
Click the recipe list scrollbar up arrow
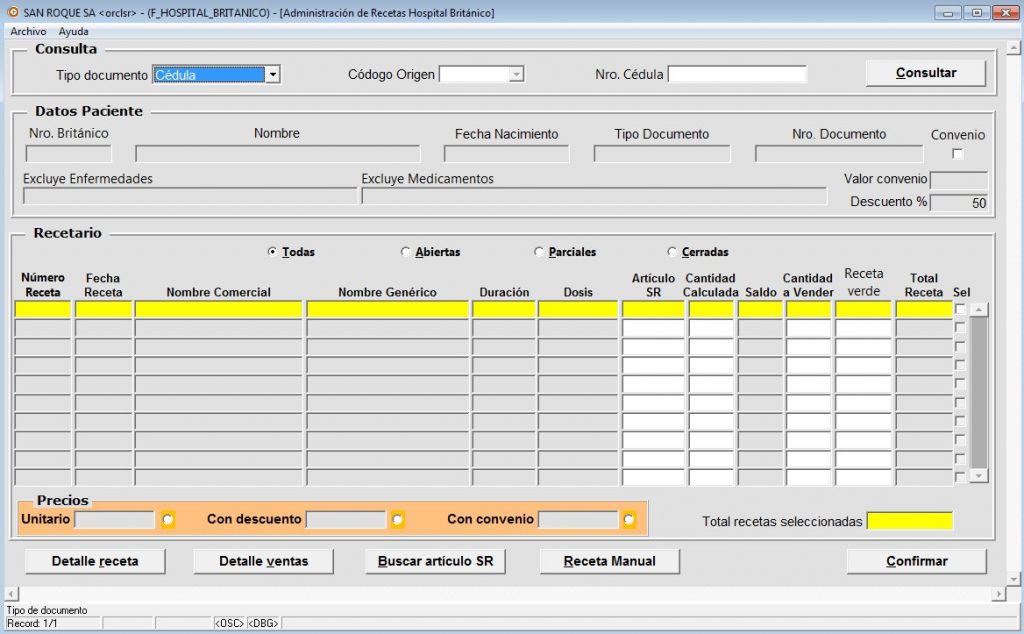coord(978,309)
